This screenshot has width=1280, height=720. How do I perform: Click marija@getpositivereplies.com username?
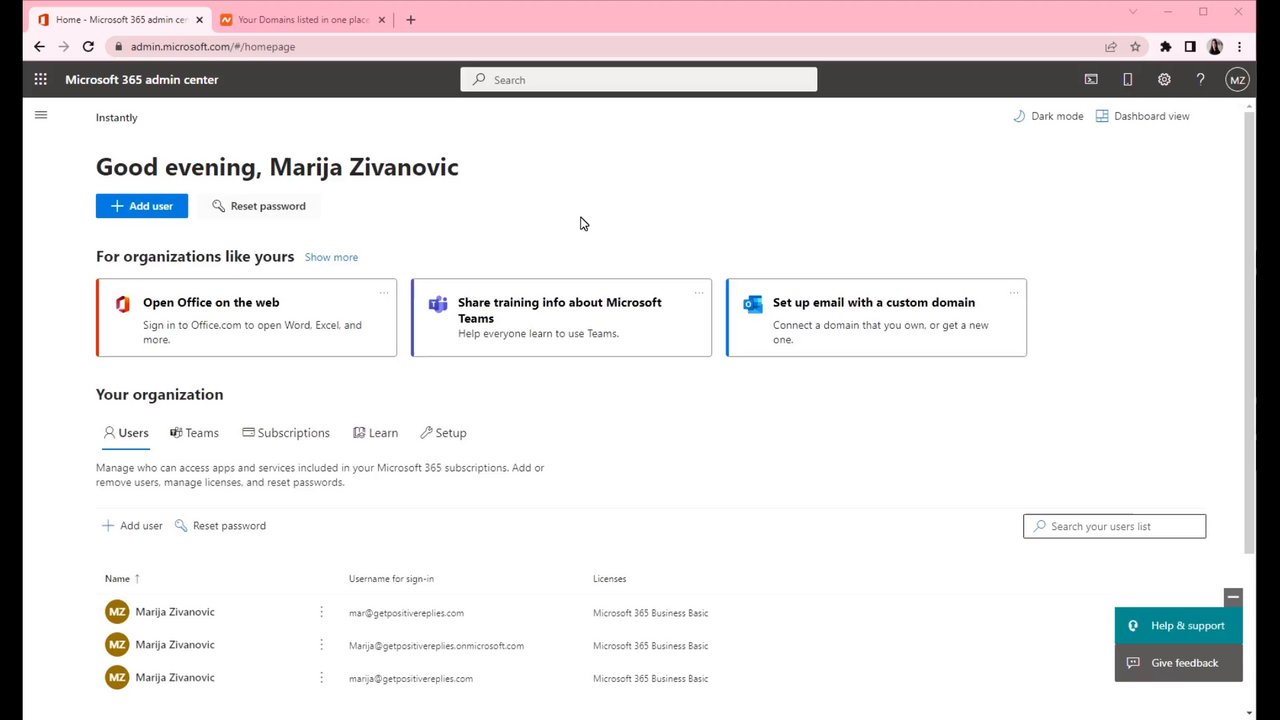(x=411, y=679)
